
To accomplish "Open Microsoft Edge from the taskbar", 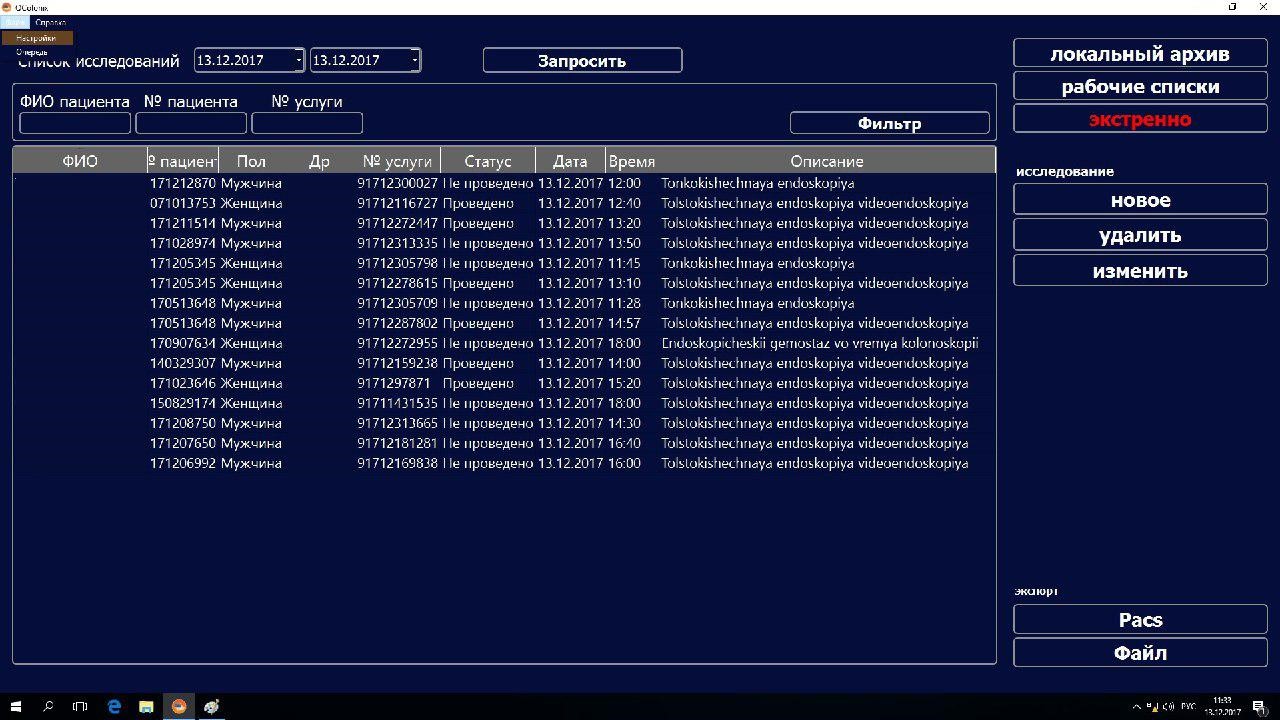I will [114, 706].
